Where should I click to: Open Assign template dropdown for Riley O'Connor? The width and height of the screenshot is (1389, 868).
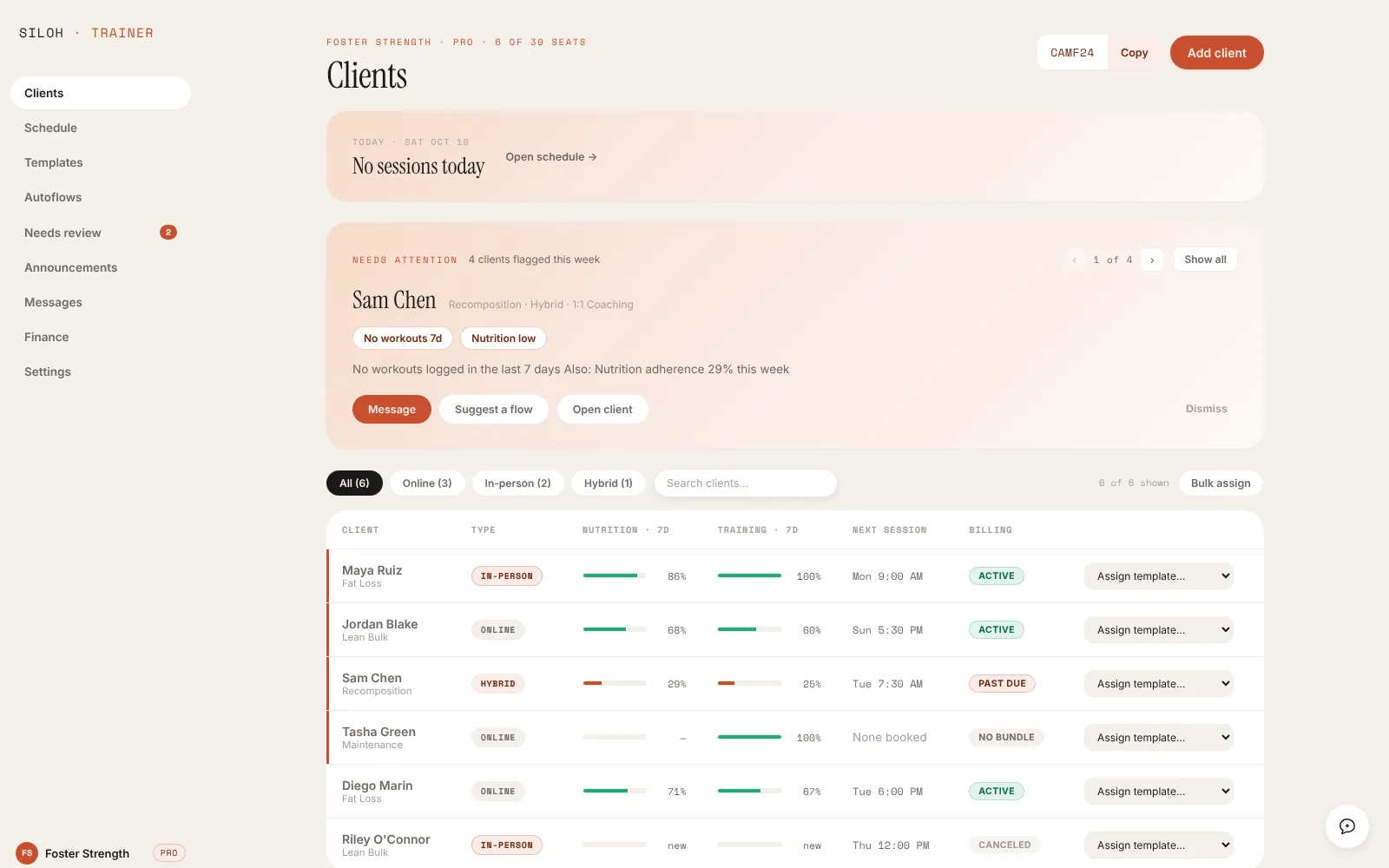[x=1158, y=845]
